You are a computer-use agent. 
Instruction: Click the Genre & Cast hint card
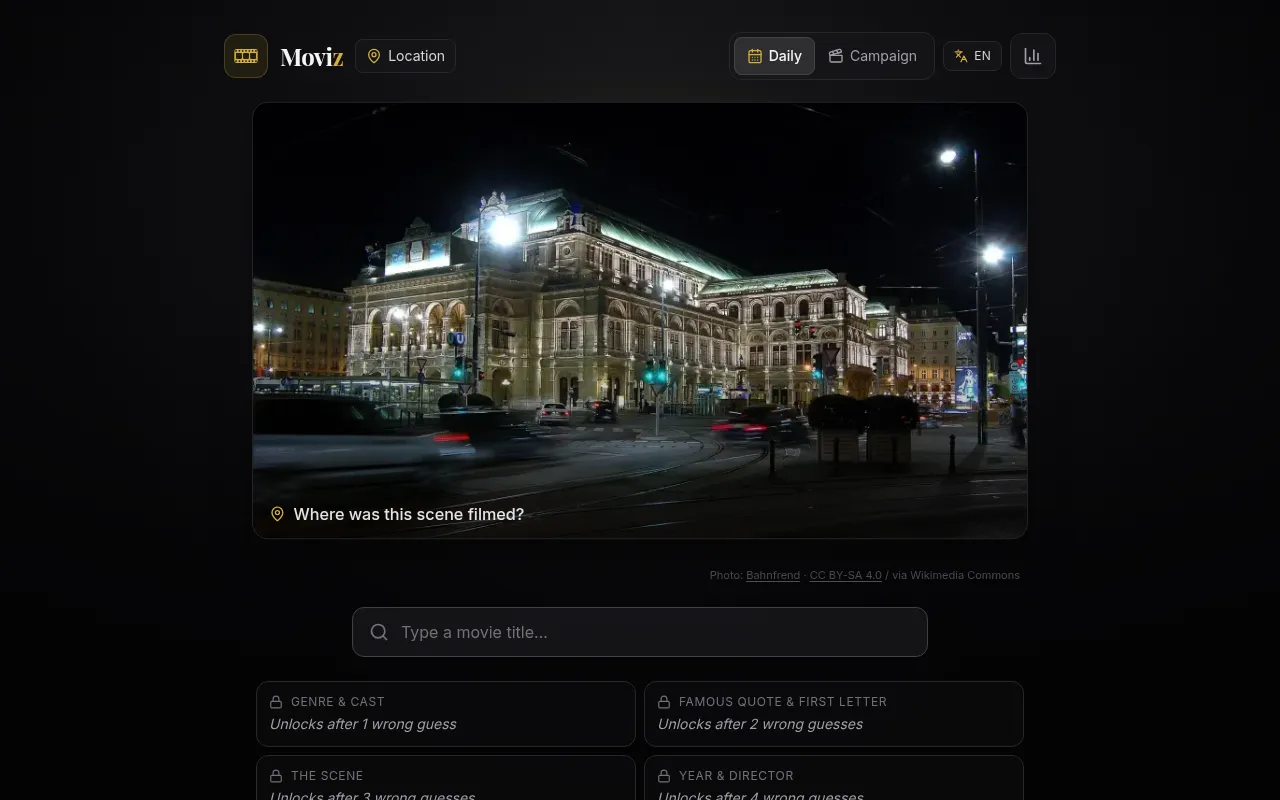446,714
